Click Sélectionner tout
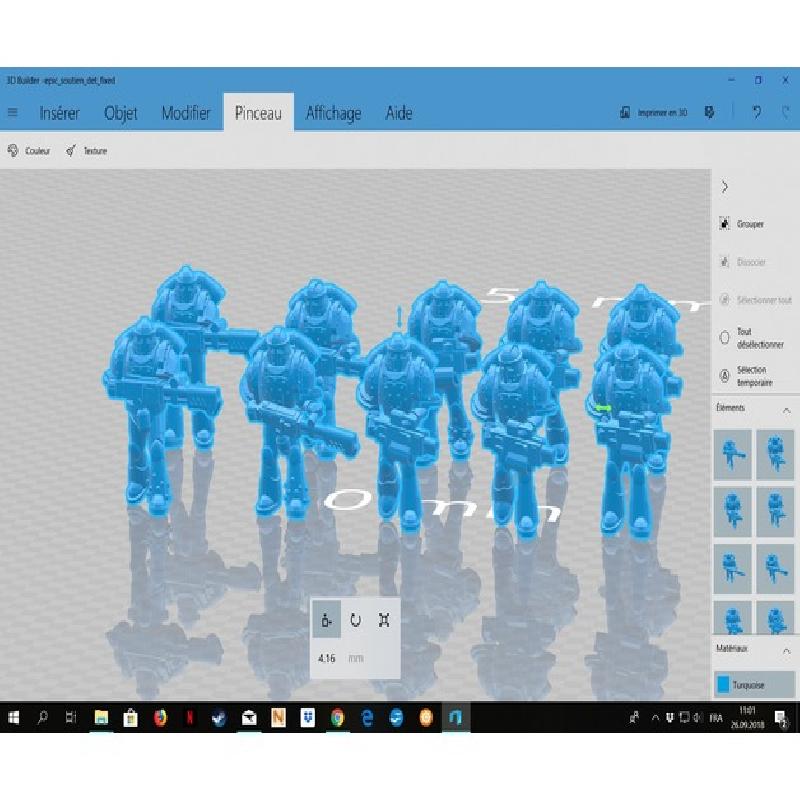Screen dimensions: 800x800 tap(756, 300)
